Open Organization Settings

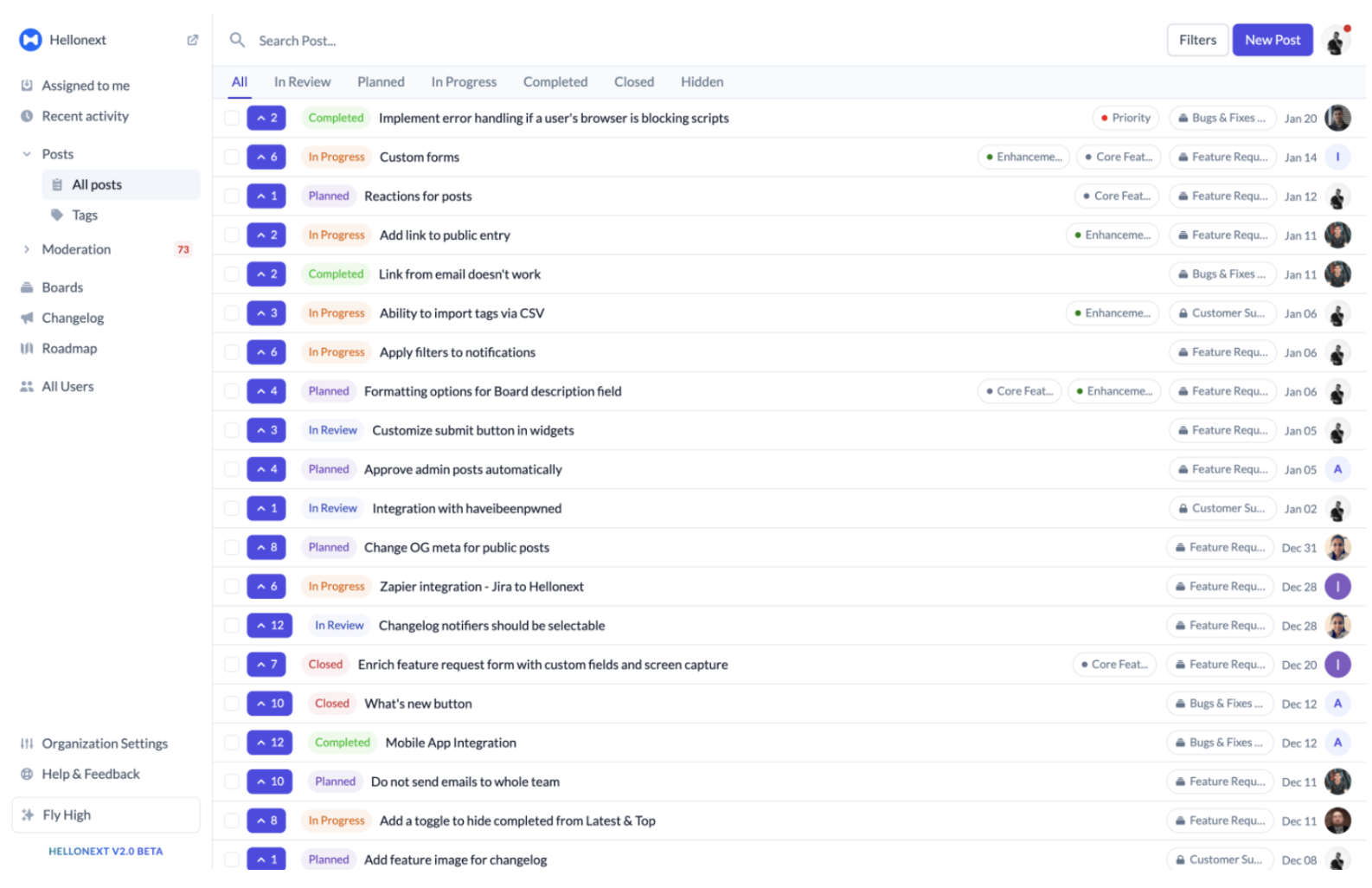click(x=105, y=743)
